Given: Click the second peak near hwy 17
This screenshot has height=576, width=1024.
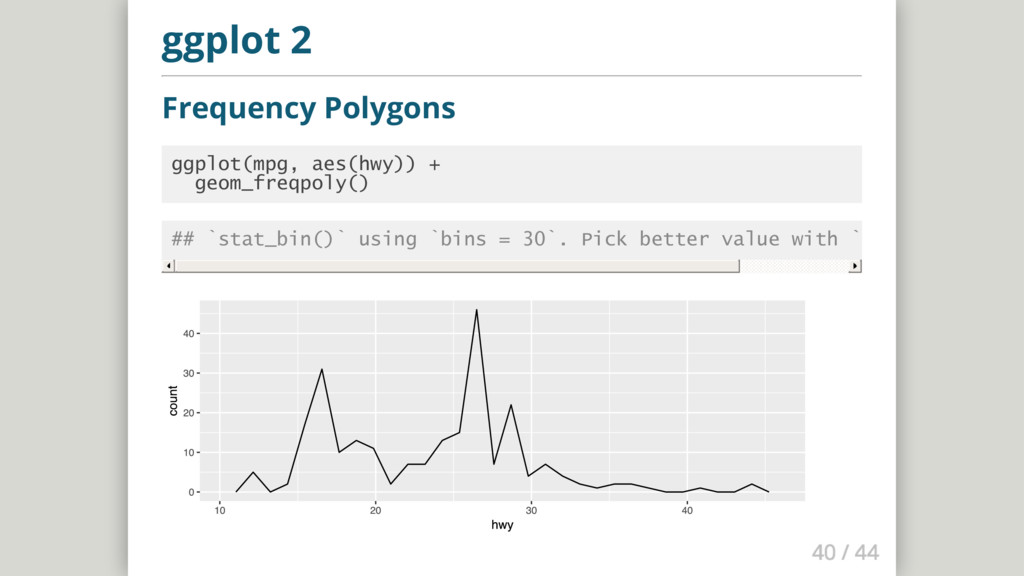Looking at the screenshot, I should (x=321, y=370).
